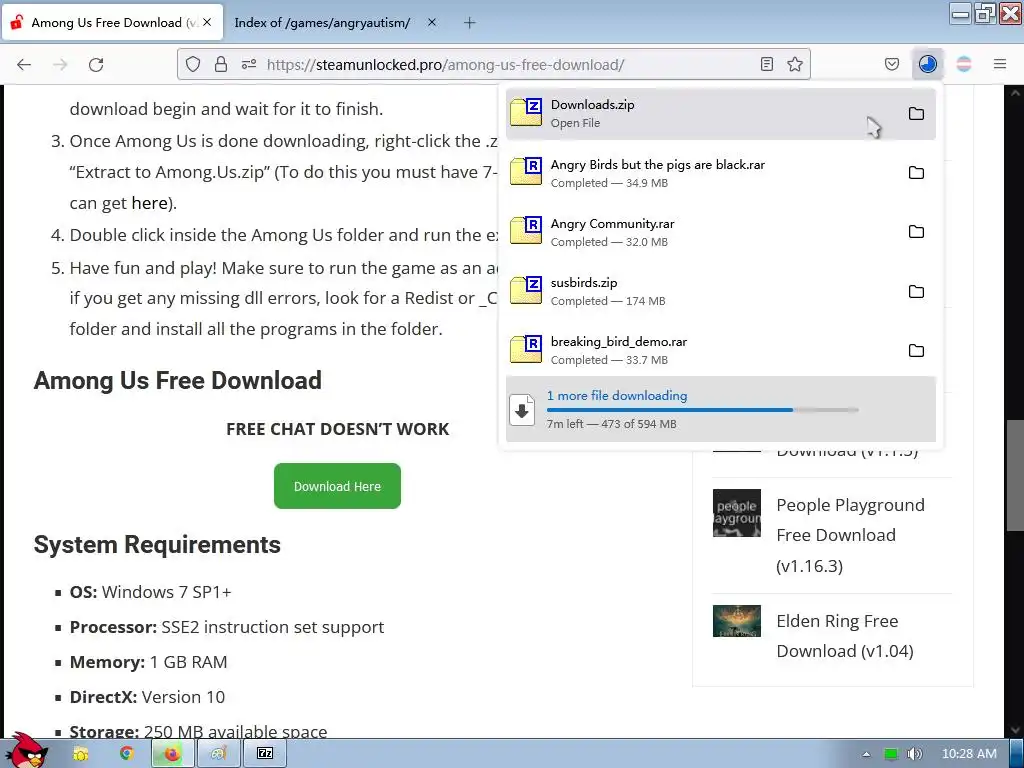Go back with the browser back arrow
The width and height of the screenshot is (1024, 768).
point(24,64)
